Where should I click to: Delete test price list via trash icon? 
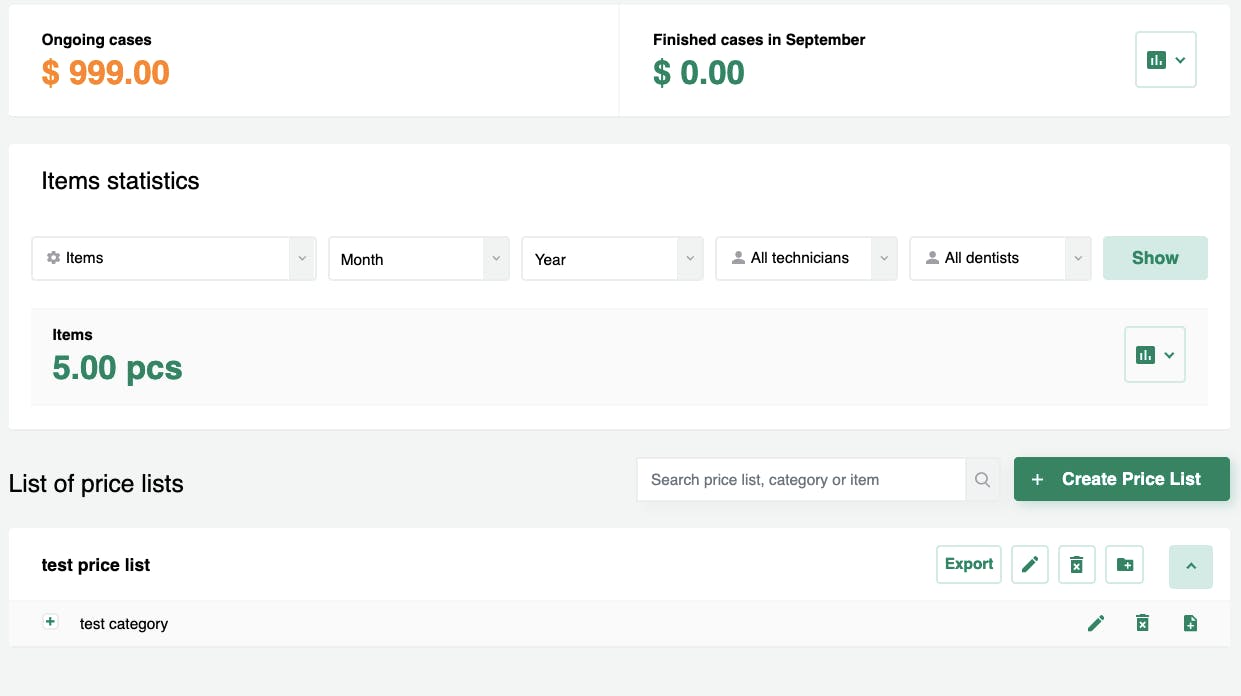[1077, 565]
